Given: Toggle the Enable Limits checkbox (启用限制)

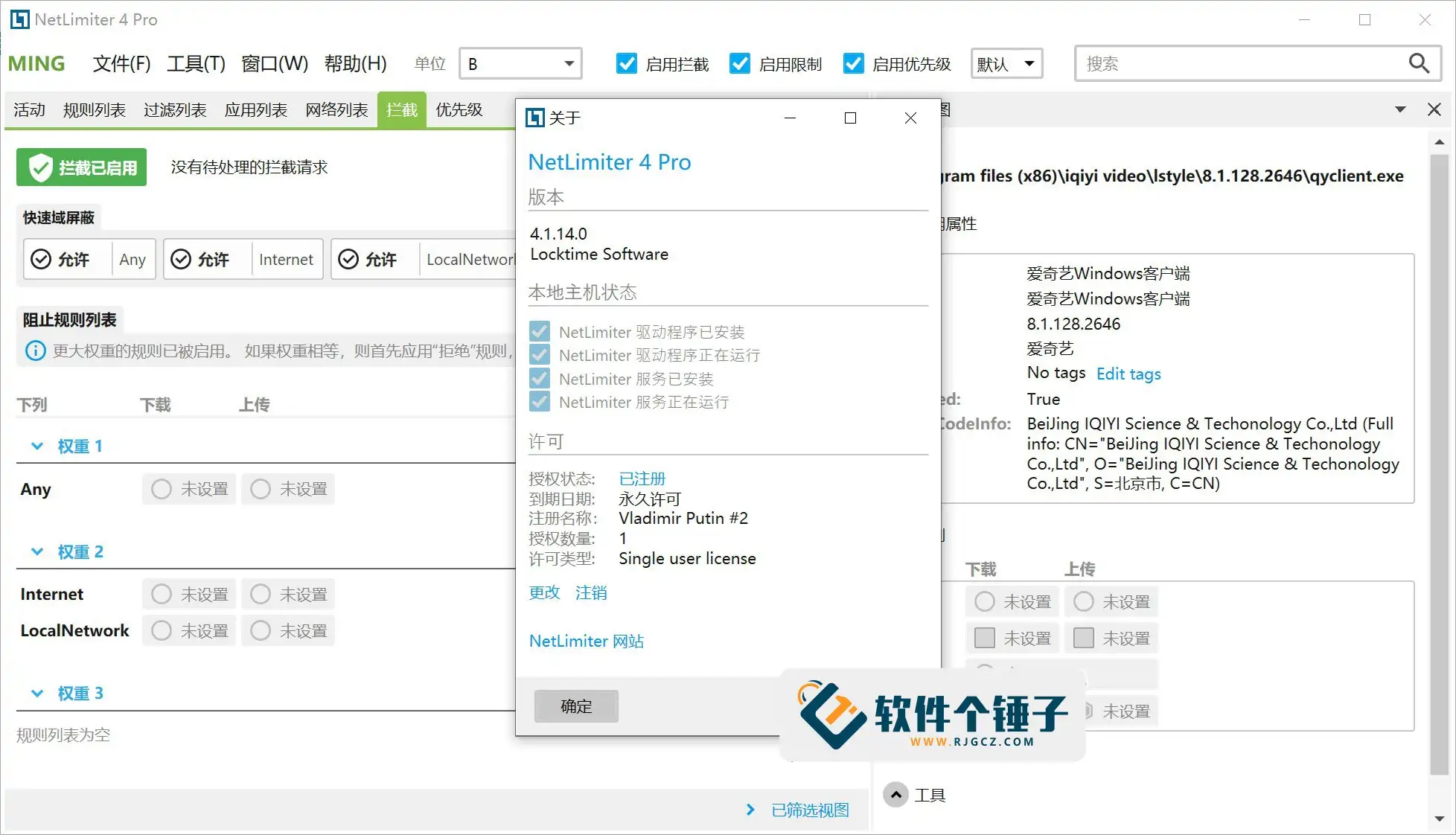Looking at the screenshot, I should point(740,64).
